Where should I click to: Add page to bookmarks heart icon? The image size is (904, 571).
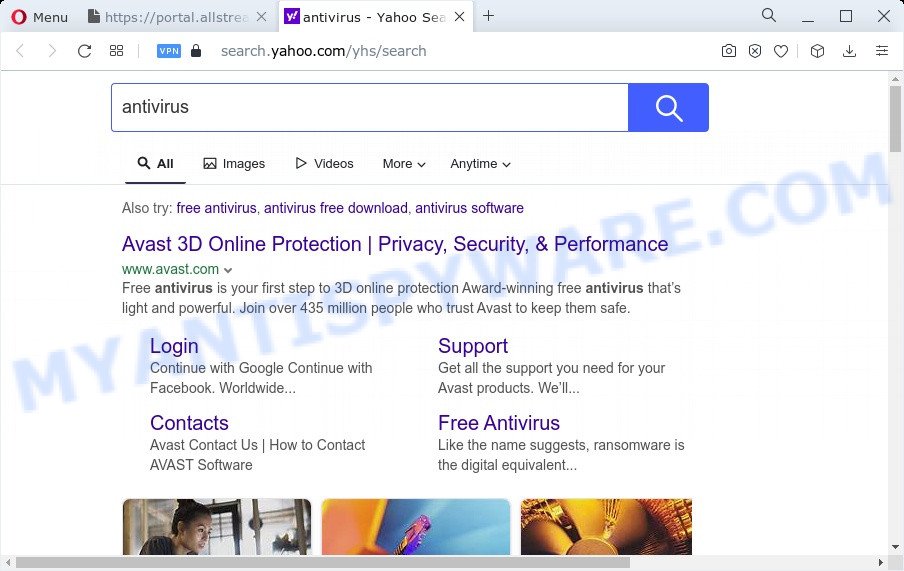(781, 51)
